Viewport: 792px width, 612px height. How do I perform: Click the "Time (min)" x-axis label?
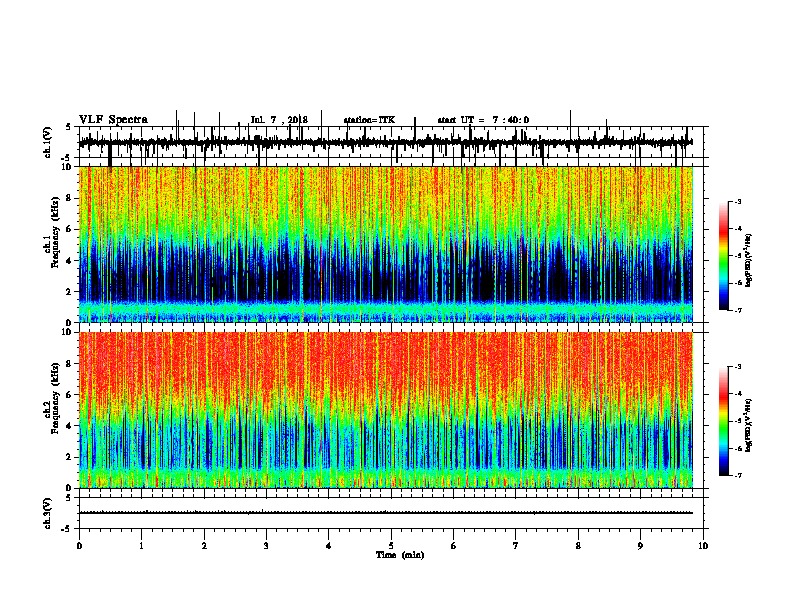point(400,555)
